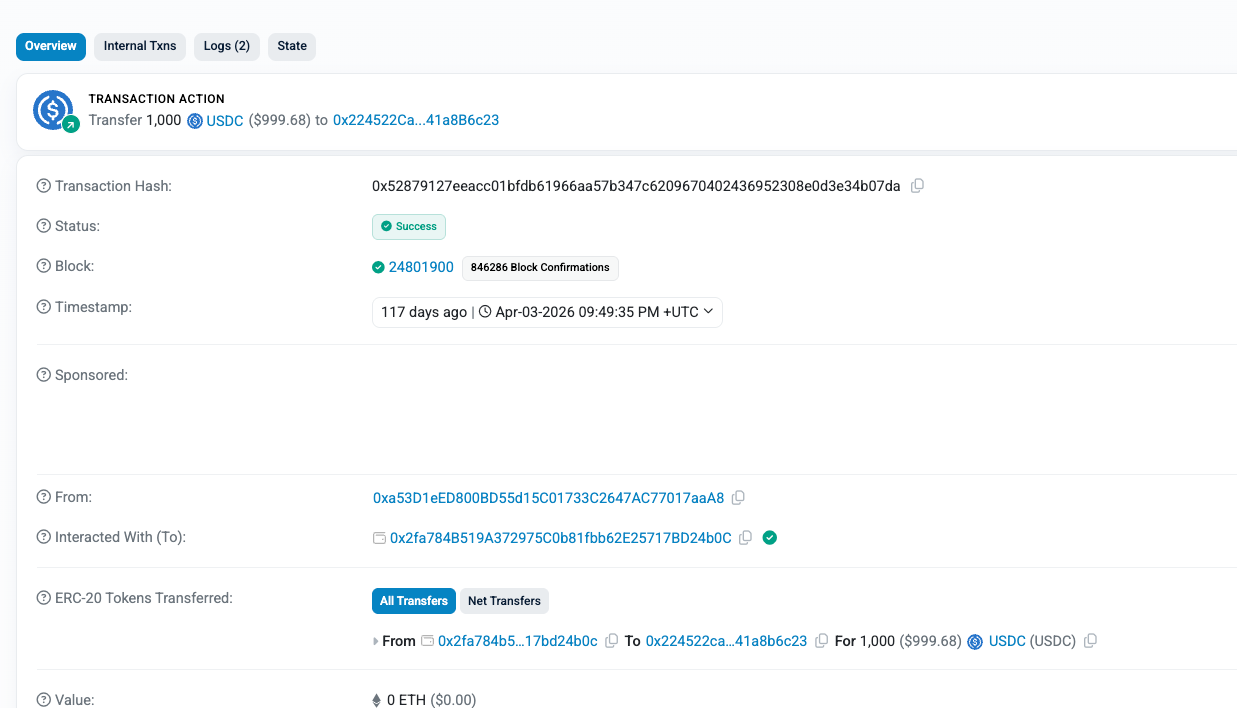Select the Net Transfers button
The height and width of the screenshot is (708, 1237).
(504, 601)
